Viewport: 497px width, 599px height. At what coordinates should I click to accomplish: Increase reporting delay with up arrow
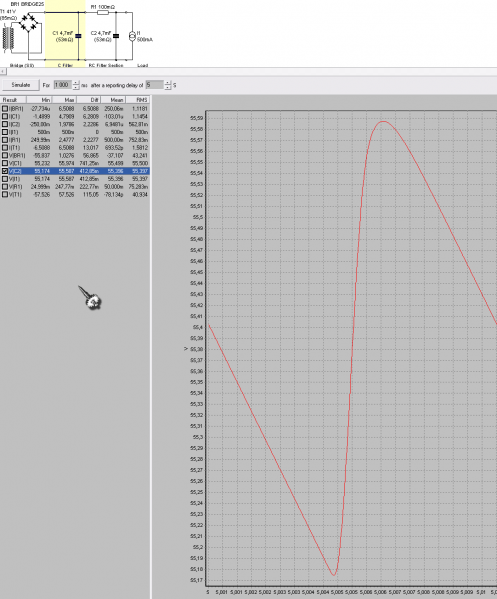pos(168,83)
